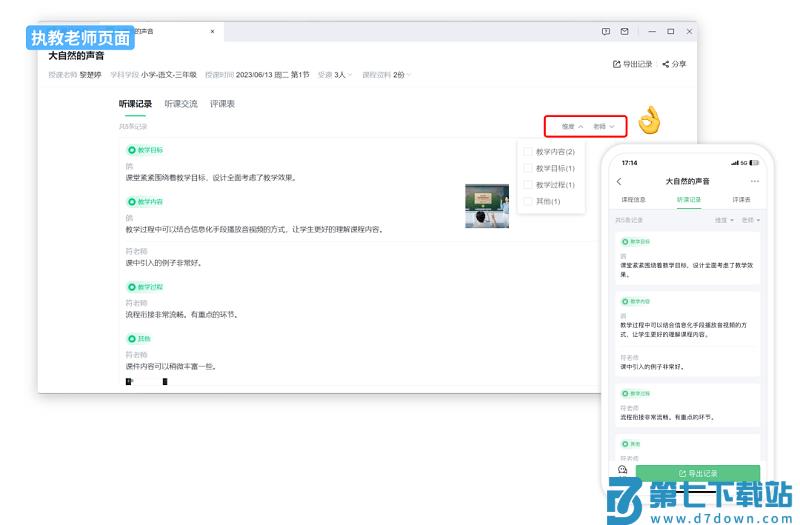800x525 pixels.
Task: Open the mail icon in the title bar
Action: tap(624, 32)
